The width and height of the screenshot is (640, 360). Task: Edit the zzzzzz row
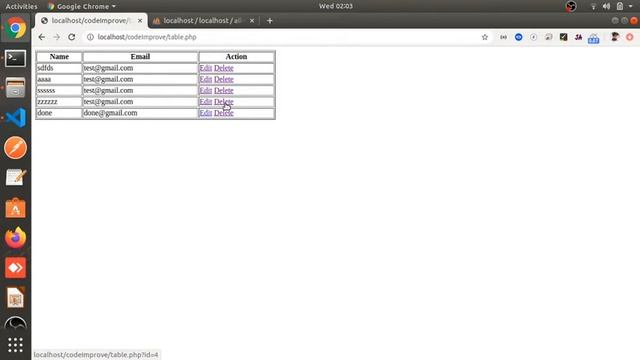[205, 102]
